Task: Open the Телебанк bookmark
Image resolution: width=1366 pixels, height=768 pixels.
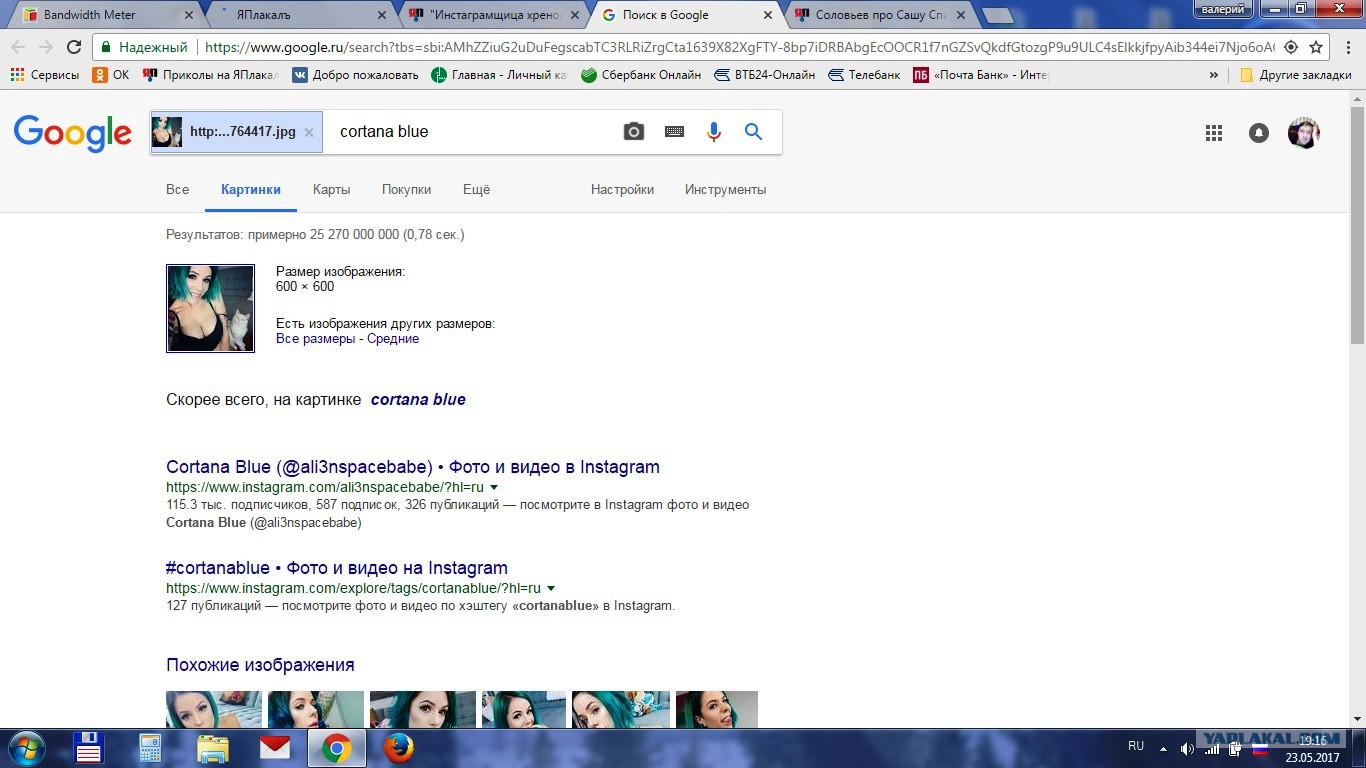Action: click(x=865, y=75)
